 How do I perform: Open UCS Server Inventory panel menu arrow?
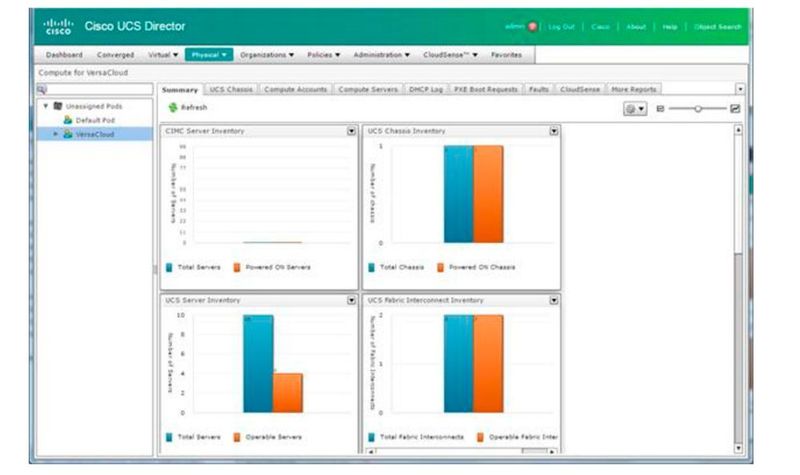[352, 301]
